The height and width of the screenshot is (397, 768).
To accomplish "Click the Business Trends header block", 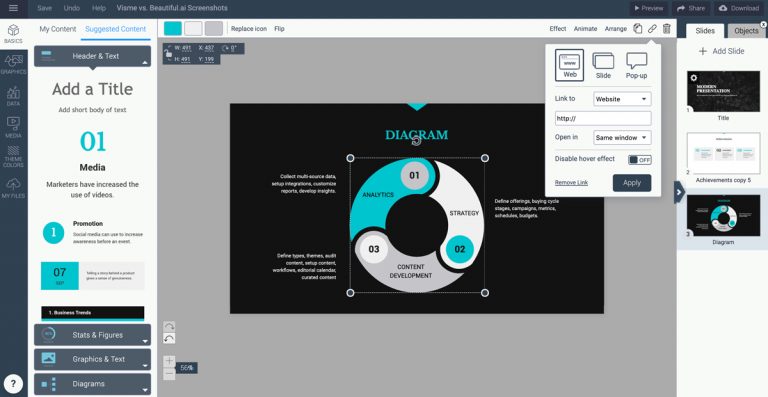I will click(x=93, y=313).
